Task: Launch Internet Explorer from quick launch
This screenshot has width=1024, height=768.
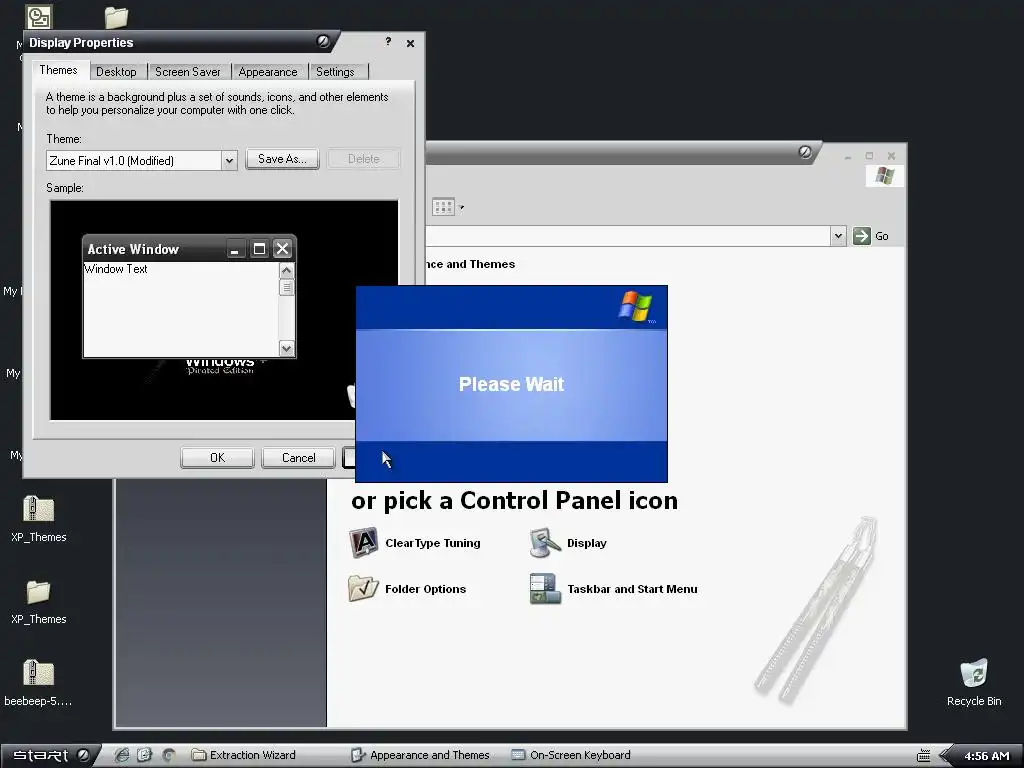Action: (x=121, y=755)
